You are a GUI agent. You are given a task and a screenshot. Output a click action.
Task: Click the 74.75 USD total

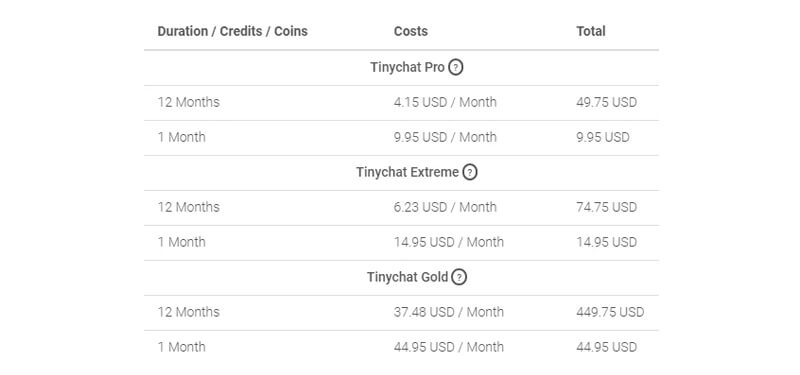pyautogui.click(x=607, y=208)
